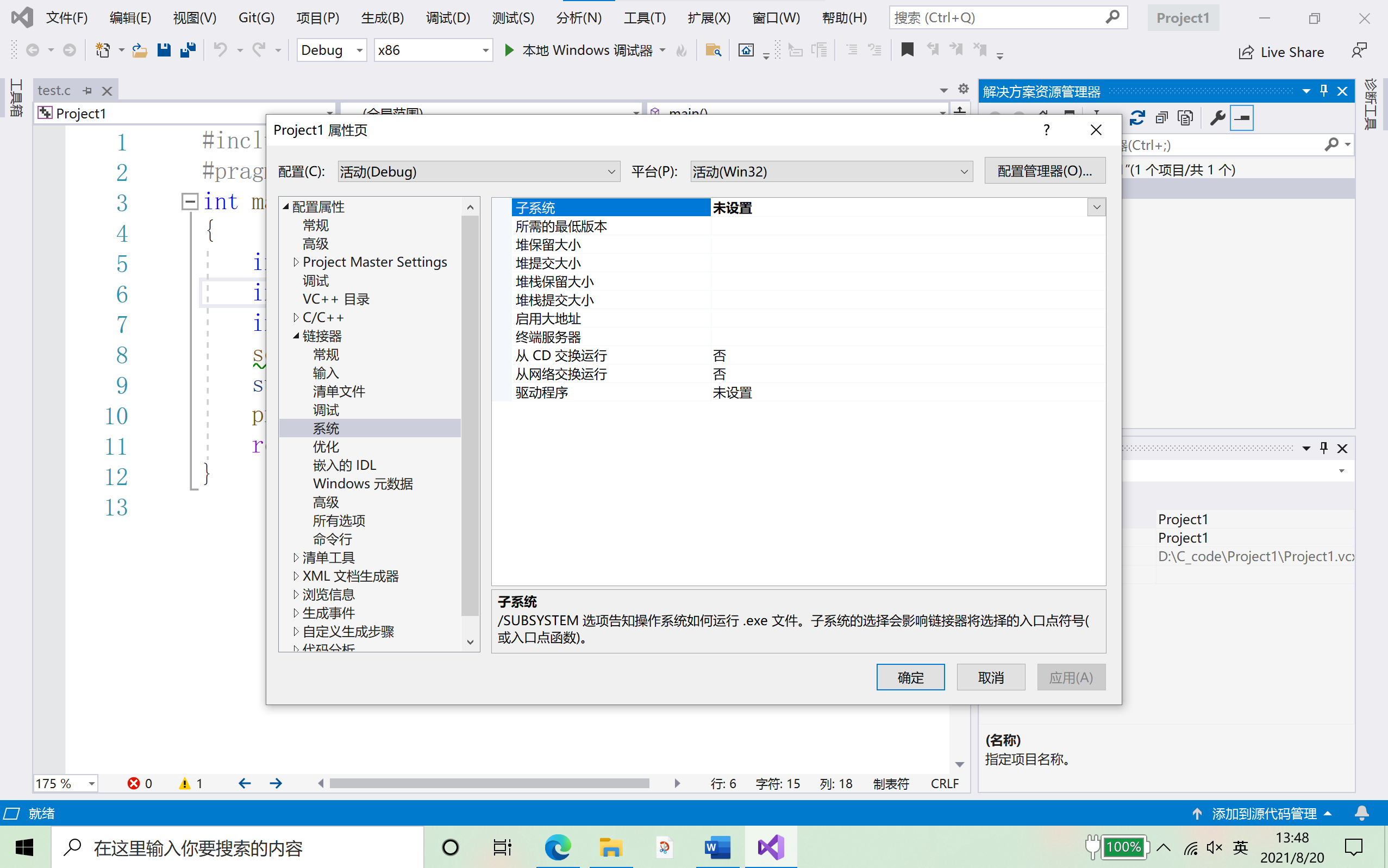Click the Undo arrow icon

tap(220, 51)
